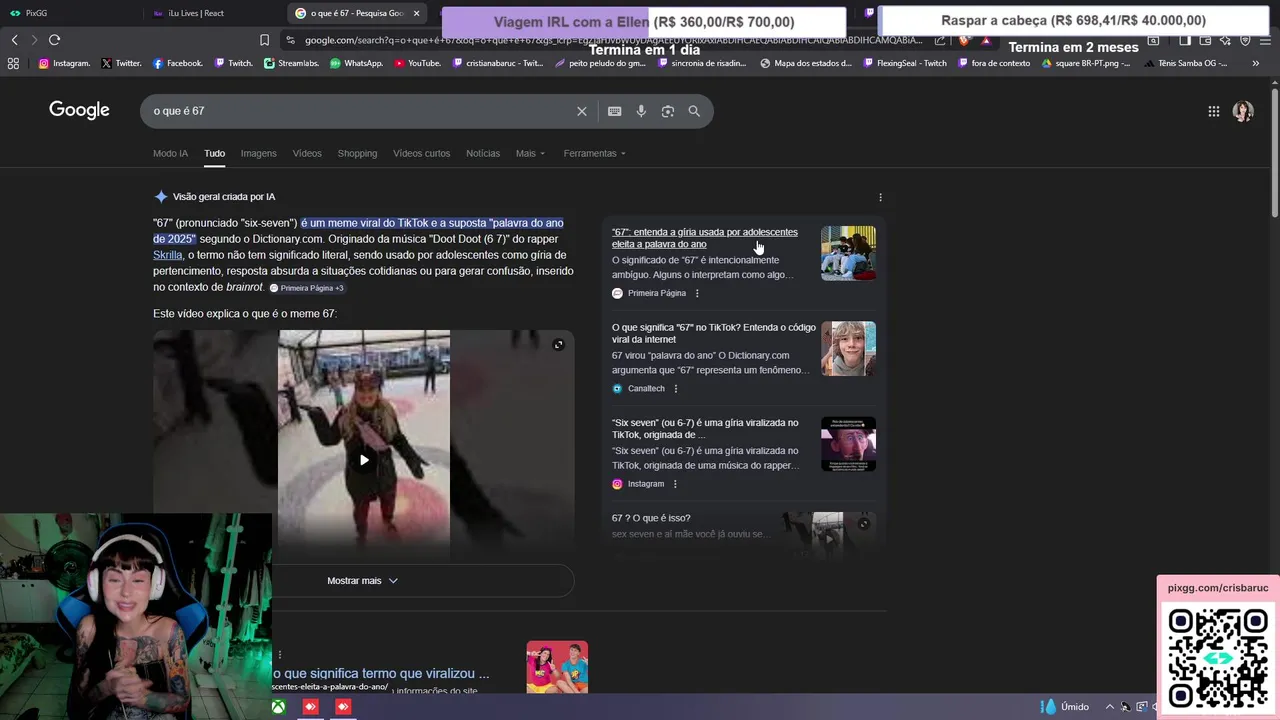Show more bookmarks with the overflow chevron
Screen dimensions: 1280x720
[x=1256, y=63]
